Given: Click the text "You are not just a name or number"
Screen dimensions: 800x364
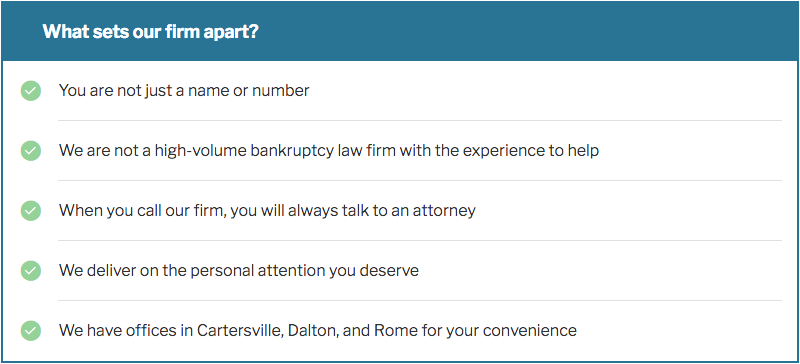Looking at the screenshot, I should (184, 91).
